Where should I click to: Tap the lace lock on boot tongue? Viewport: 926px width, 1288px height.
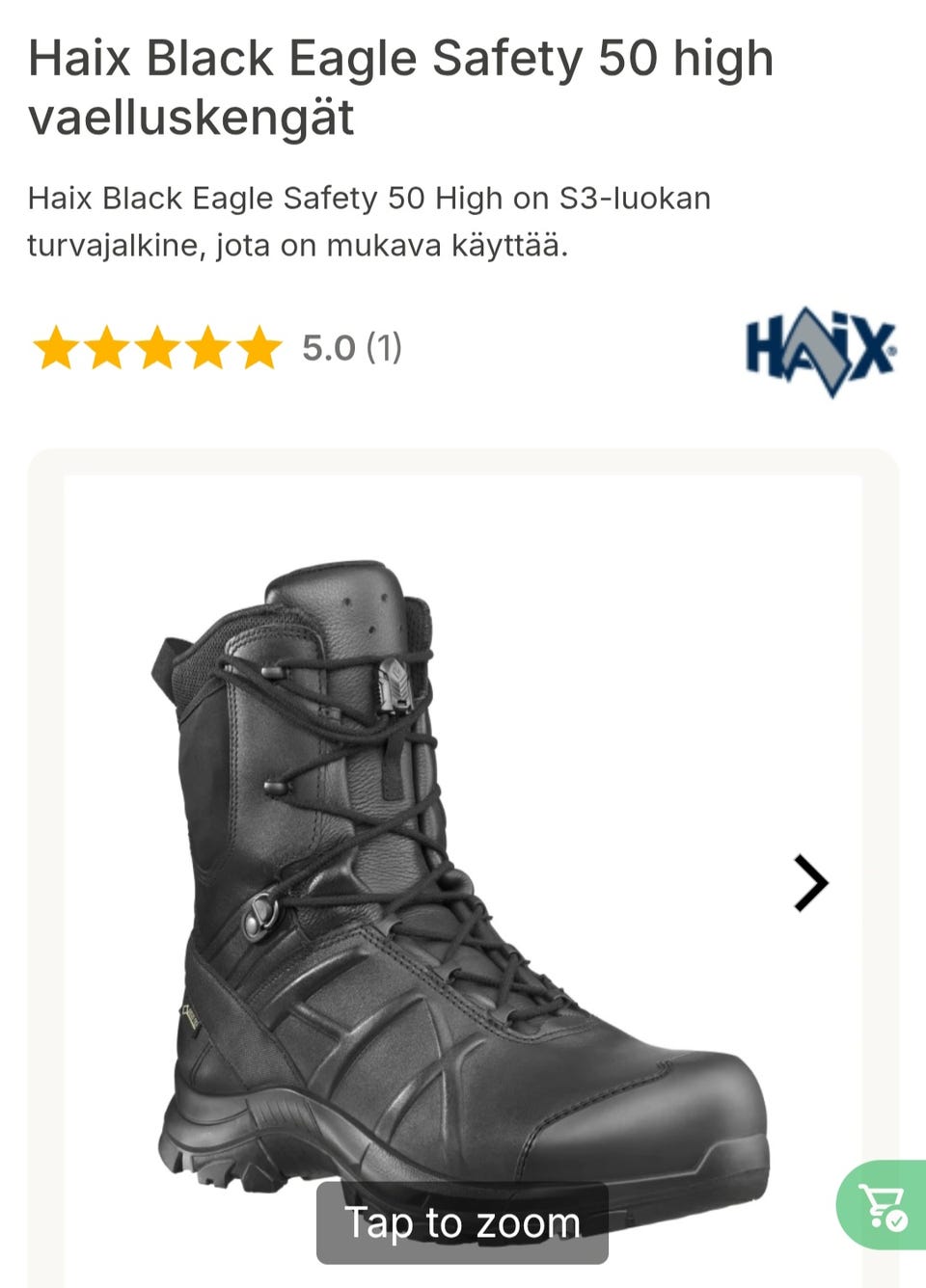(x=395, y=685)
